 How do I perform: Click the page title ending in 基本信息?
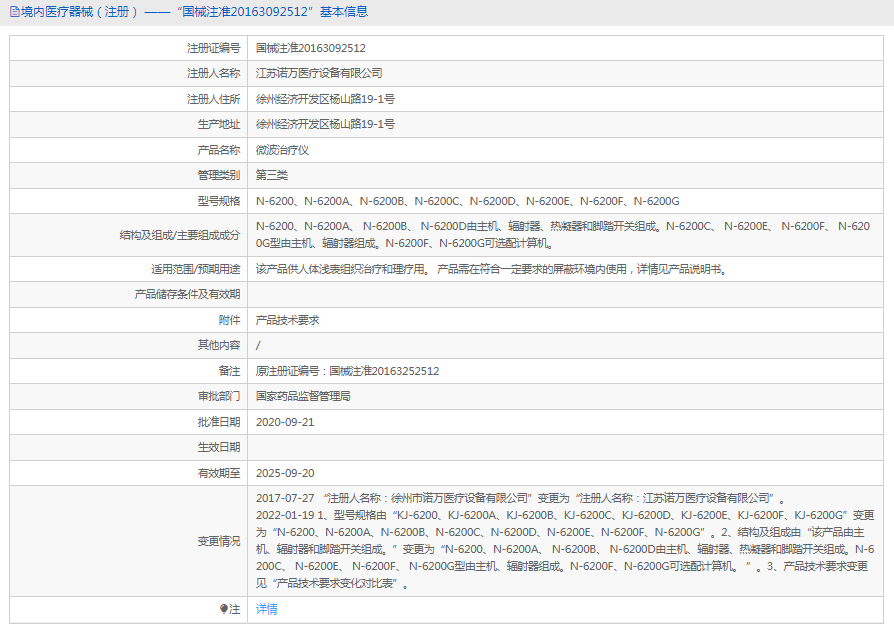194,12
